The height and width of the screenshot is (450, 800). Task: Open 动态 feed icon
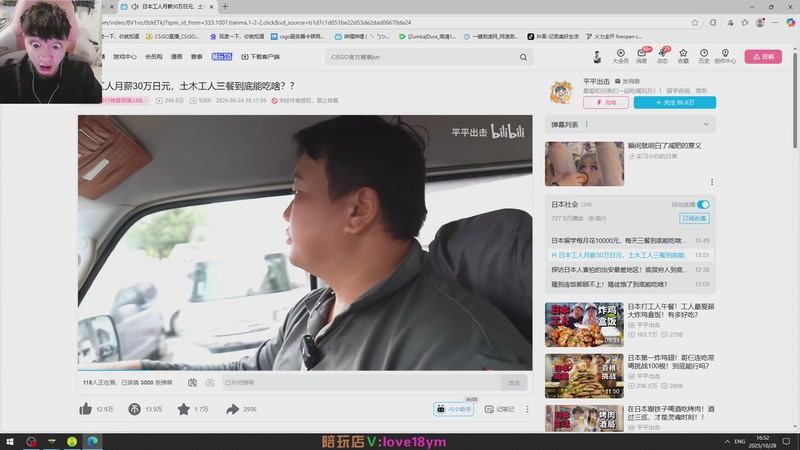click(662, 56)
